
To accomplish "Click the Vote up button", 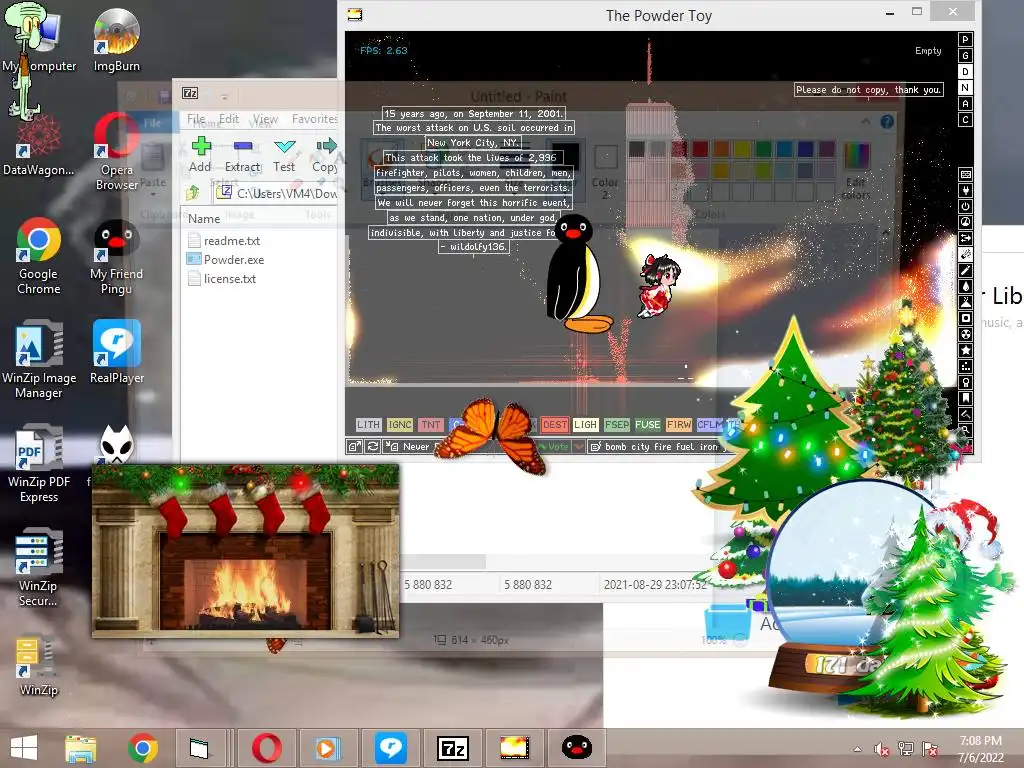I will click(554, 447).
